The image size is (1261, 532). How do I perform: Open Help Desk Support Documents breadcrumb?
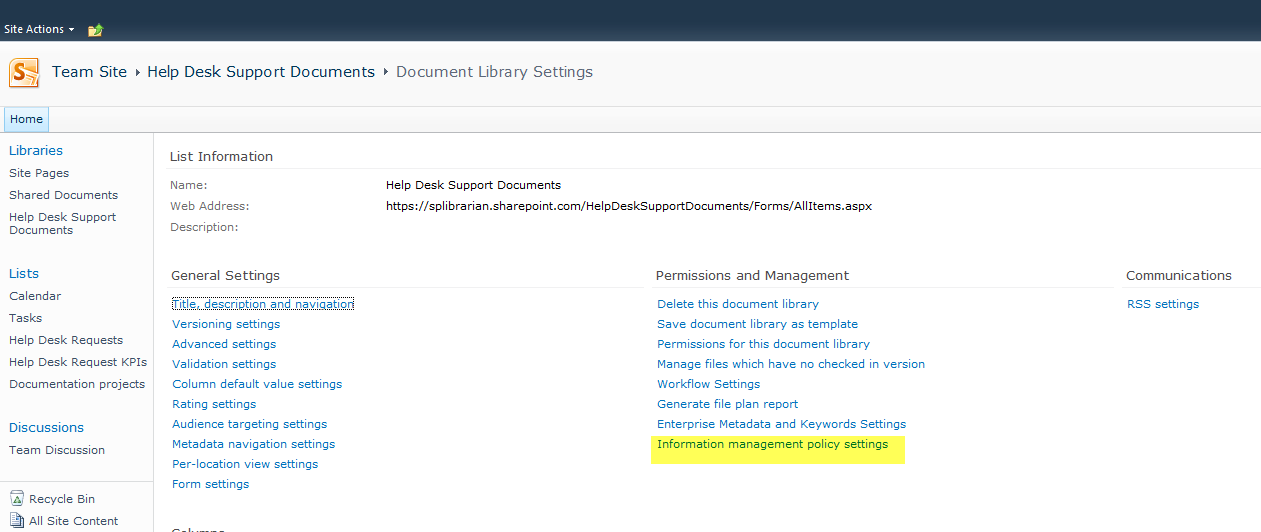coord(260,72)
